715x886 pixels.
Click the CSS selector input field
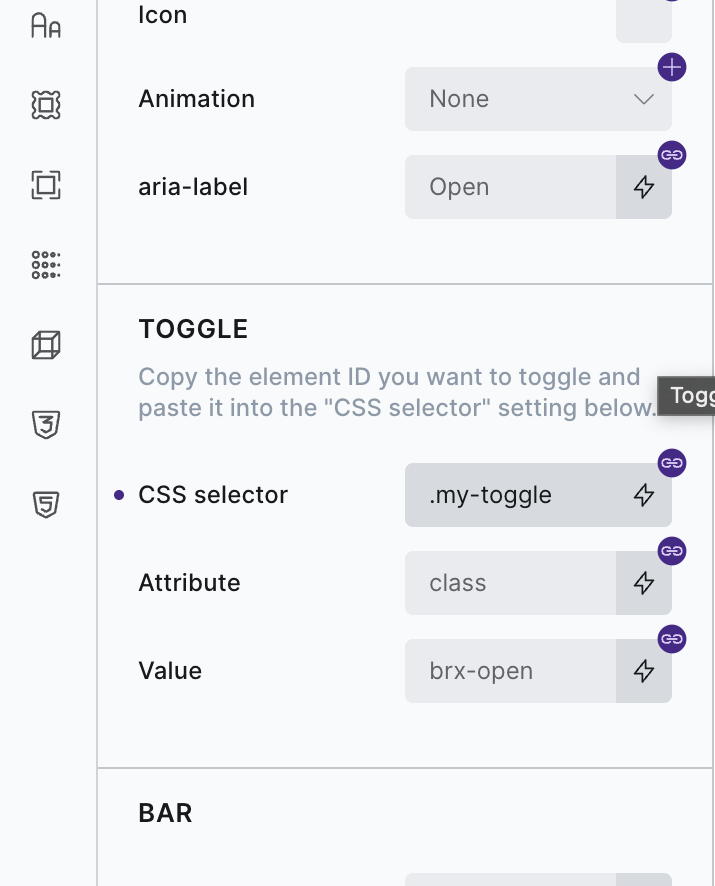coord(510,495)
